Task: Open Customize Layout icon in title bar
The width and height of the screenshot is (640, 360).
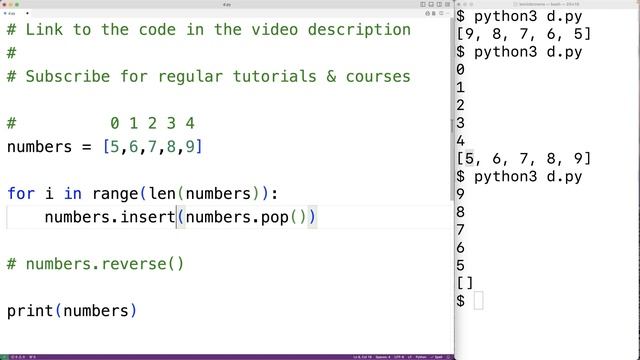Action: (447, 4)
